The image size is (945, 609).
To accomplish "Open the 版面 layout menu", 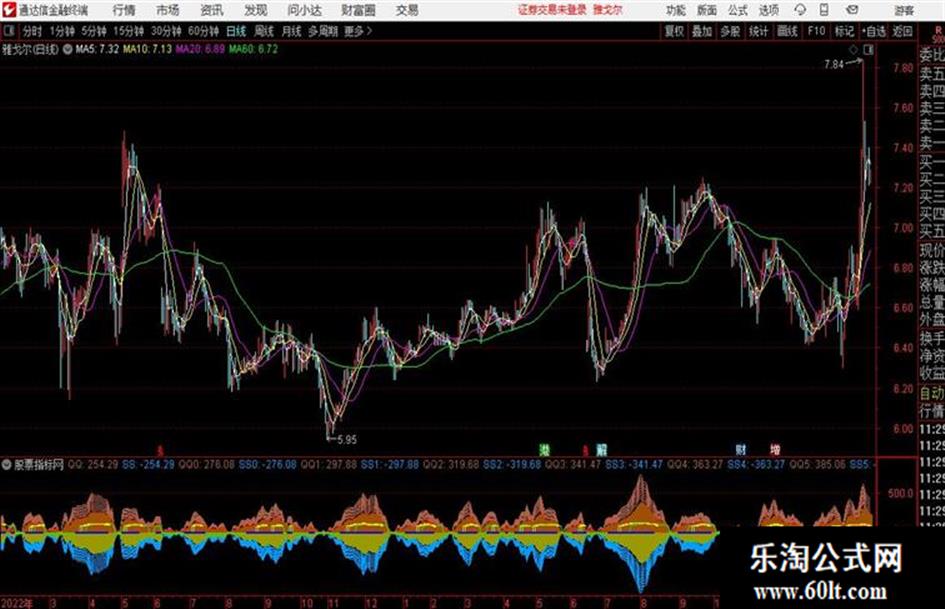I will click(x=707, y=10).
